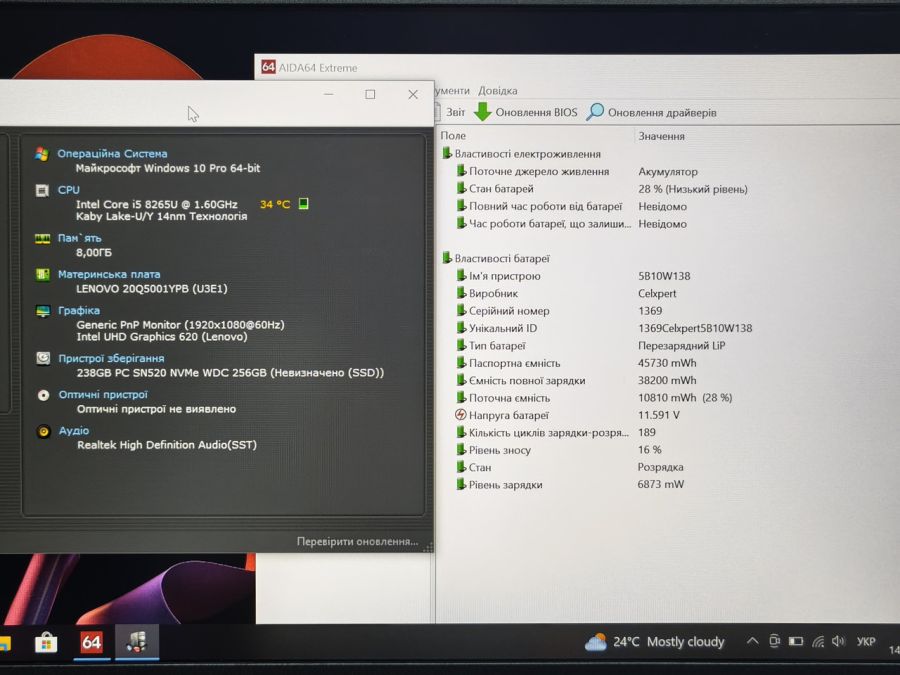Click the motherboard icon

[42, 275]
